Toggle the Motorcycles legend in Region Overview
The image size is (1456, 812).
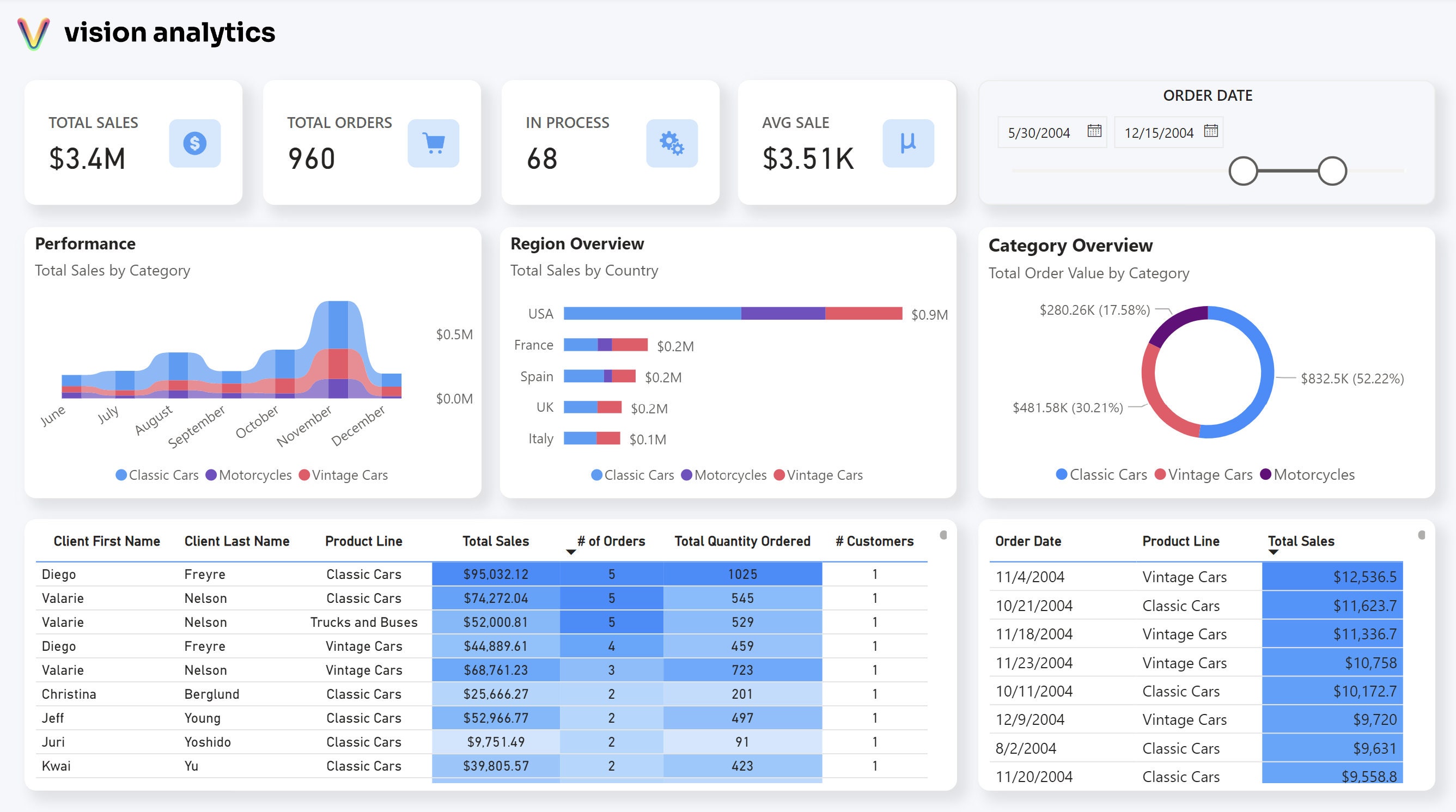pyautogui.click(x=724, y=475)
